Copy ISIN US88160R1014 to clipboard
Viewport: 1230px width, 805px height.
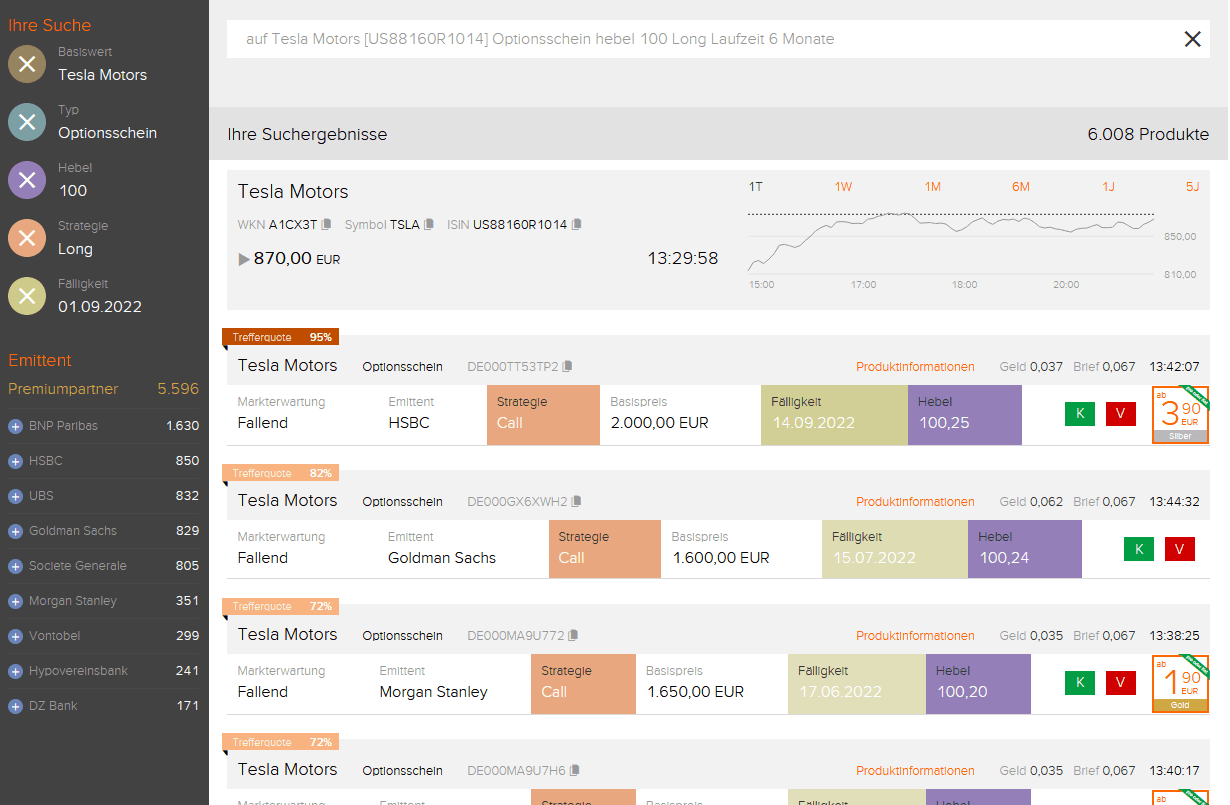coord(576,225)
